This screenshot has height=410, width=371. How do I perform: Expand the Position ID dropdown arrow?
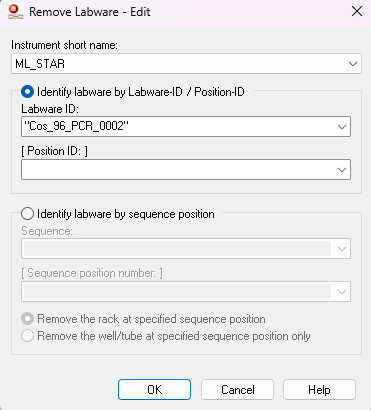(x=342, y=170)
